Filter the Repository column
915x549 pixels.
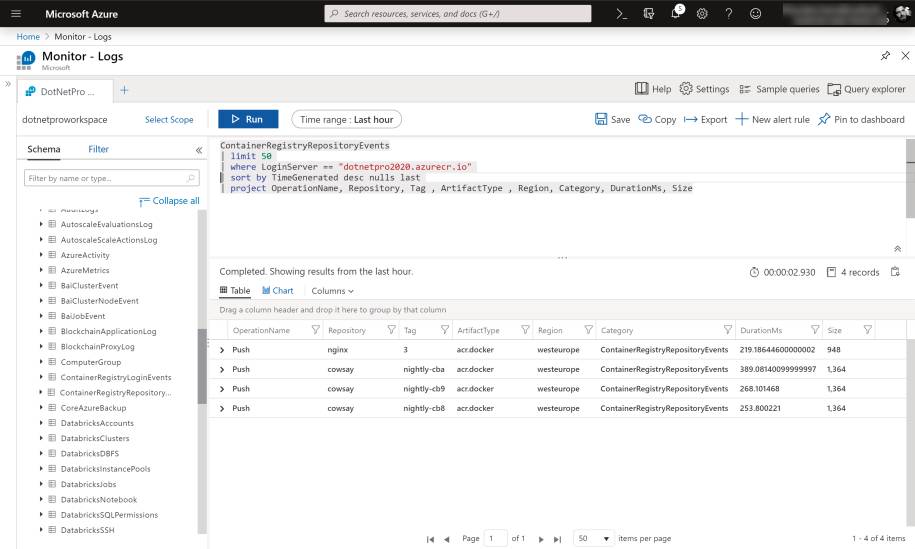pos(392,330)
